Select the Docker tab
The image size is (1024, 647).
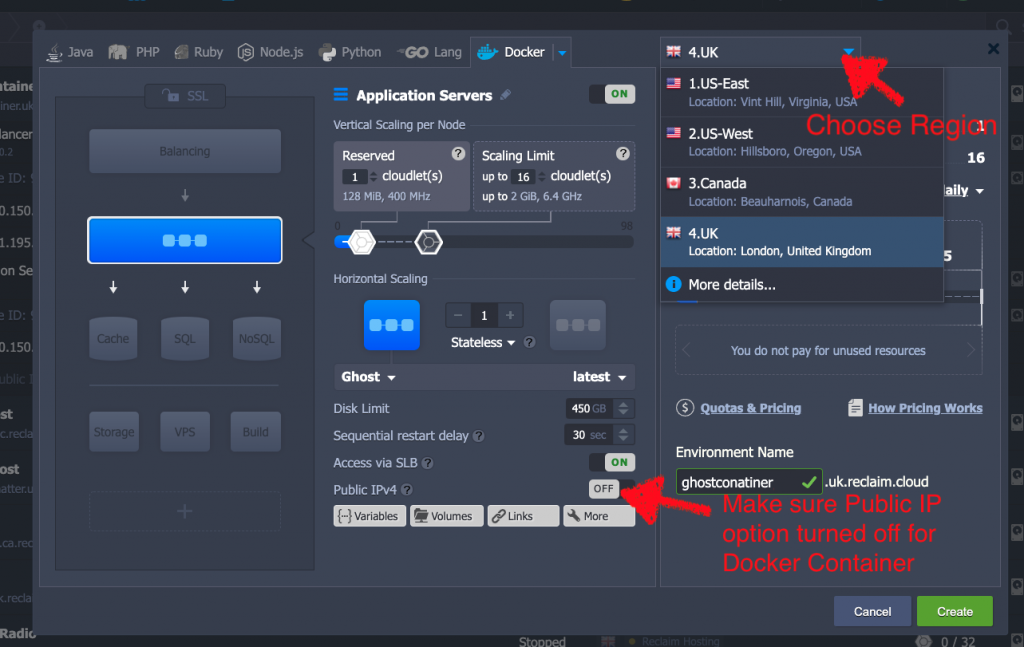[x=511, y=52]
